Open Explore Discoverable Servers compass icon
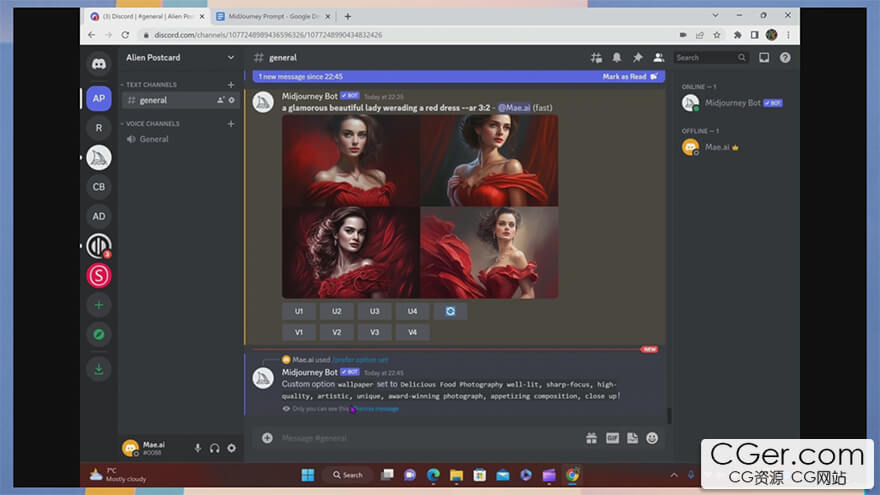The height and width of the screenshot is (495, 880). (99, 335)
